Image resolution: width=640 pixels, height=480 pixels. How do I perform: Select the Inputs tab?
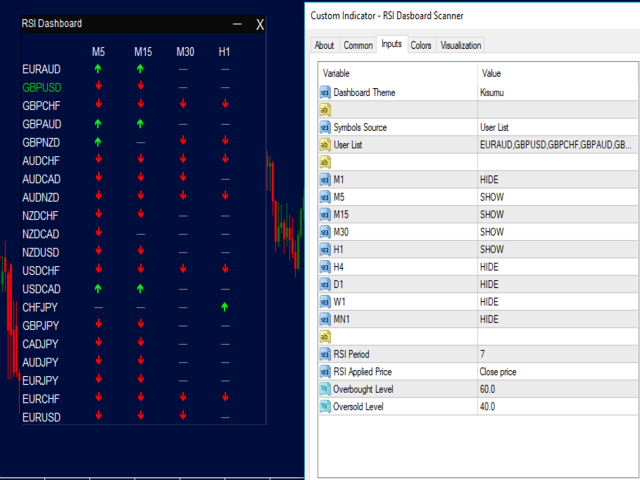click(x=391, y=44)
